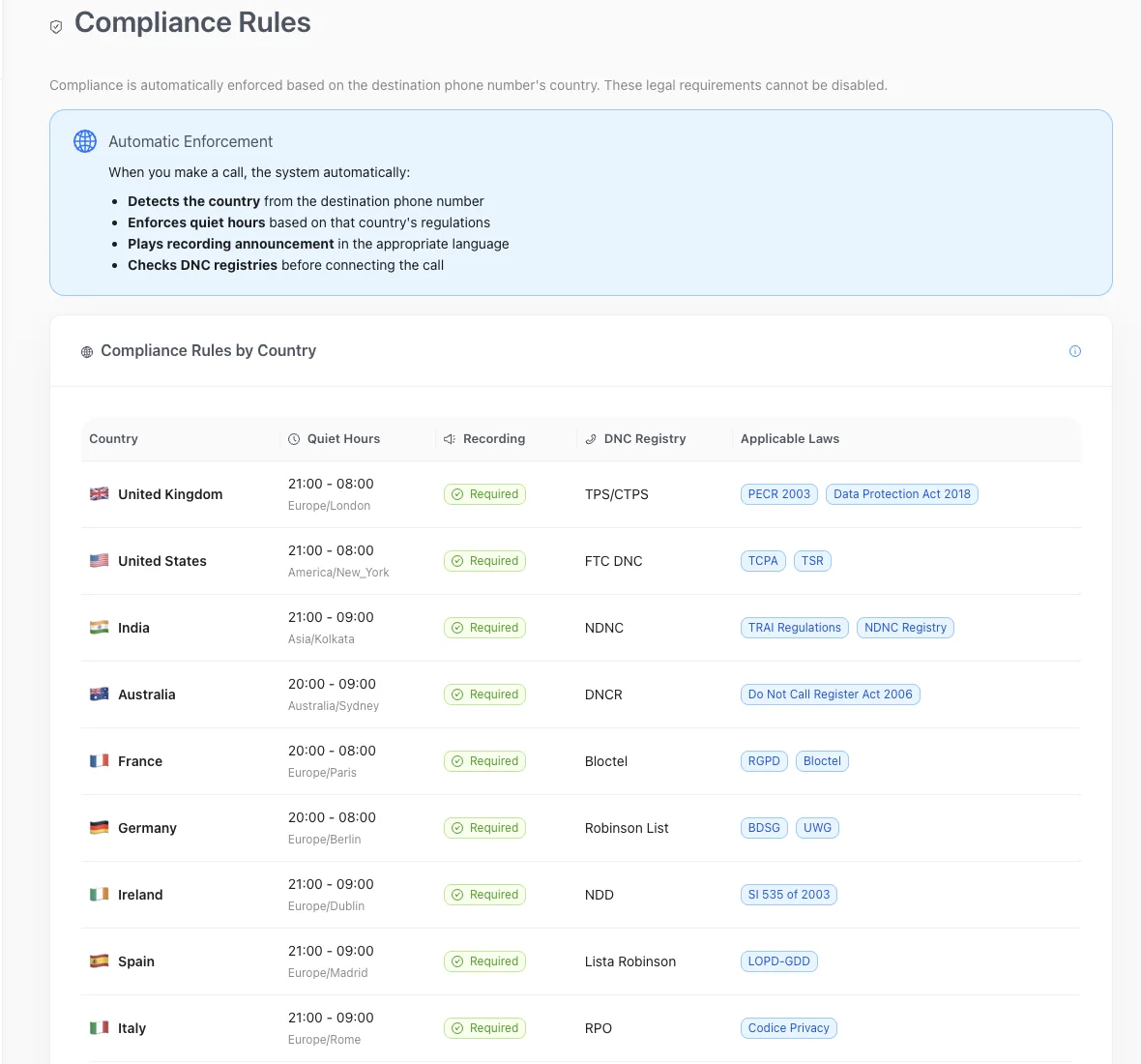Click the Required badge in India row
This screenshot has width=1141, height=1064.
pos(484,628)
